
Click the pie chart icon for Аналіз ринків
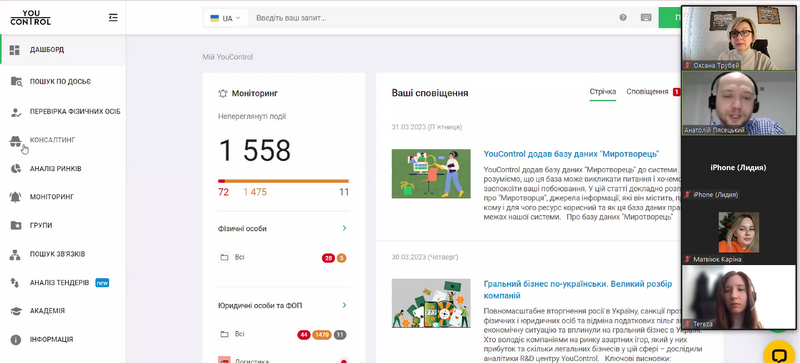[x=15, y=169]
